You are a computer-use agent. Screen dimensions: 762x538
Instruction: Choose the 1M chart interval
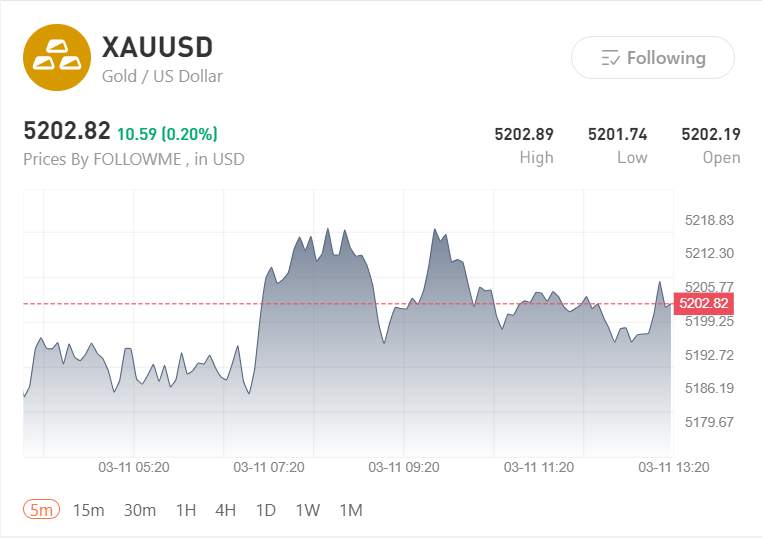click(350, 510)
